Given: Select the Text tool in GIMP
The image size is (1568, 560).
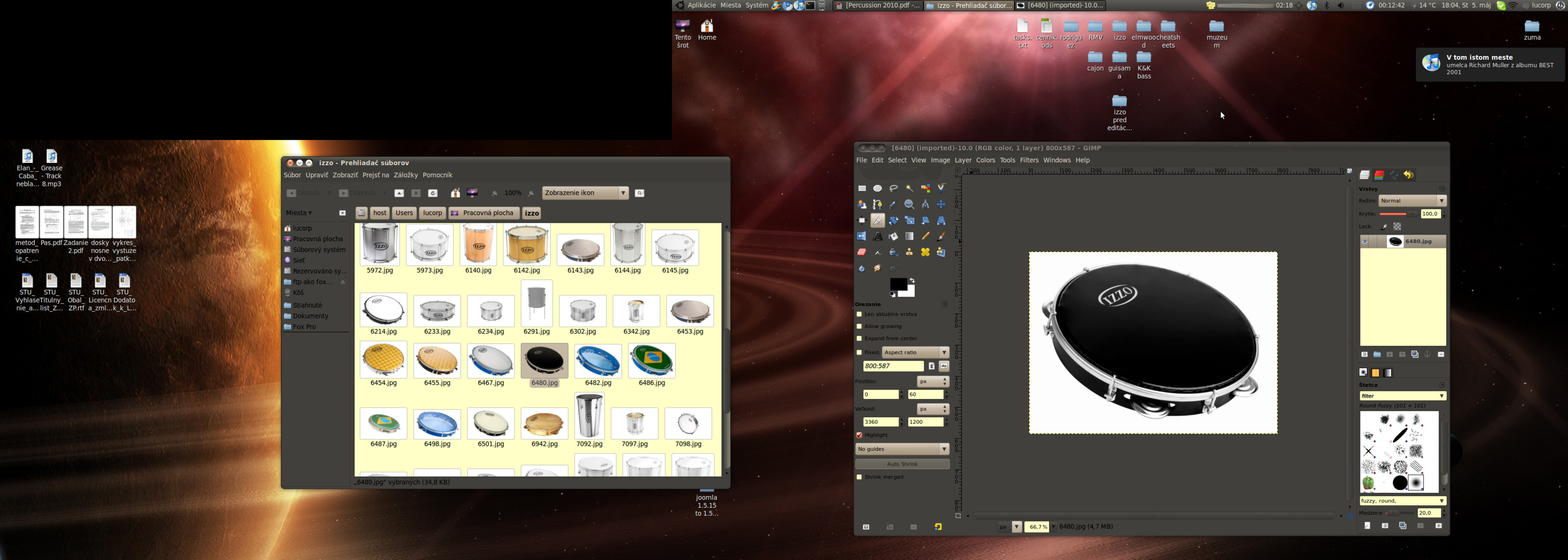Looking at the screenshot, I should point(878,236).
